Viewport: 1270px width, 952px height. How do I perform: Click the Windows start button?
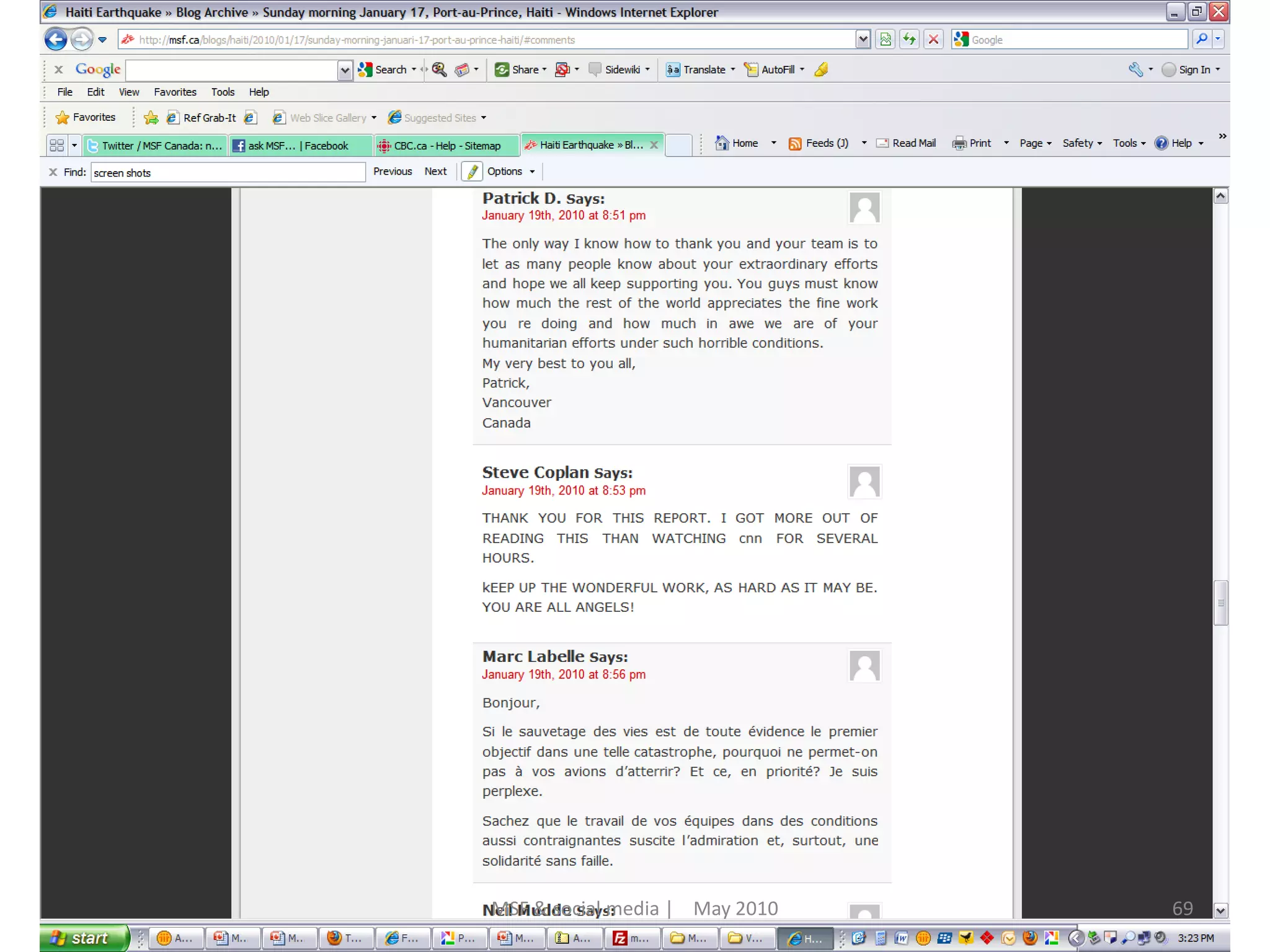click(x=82, y=938)
